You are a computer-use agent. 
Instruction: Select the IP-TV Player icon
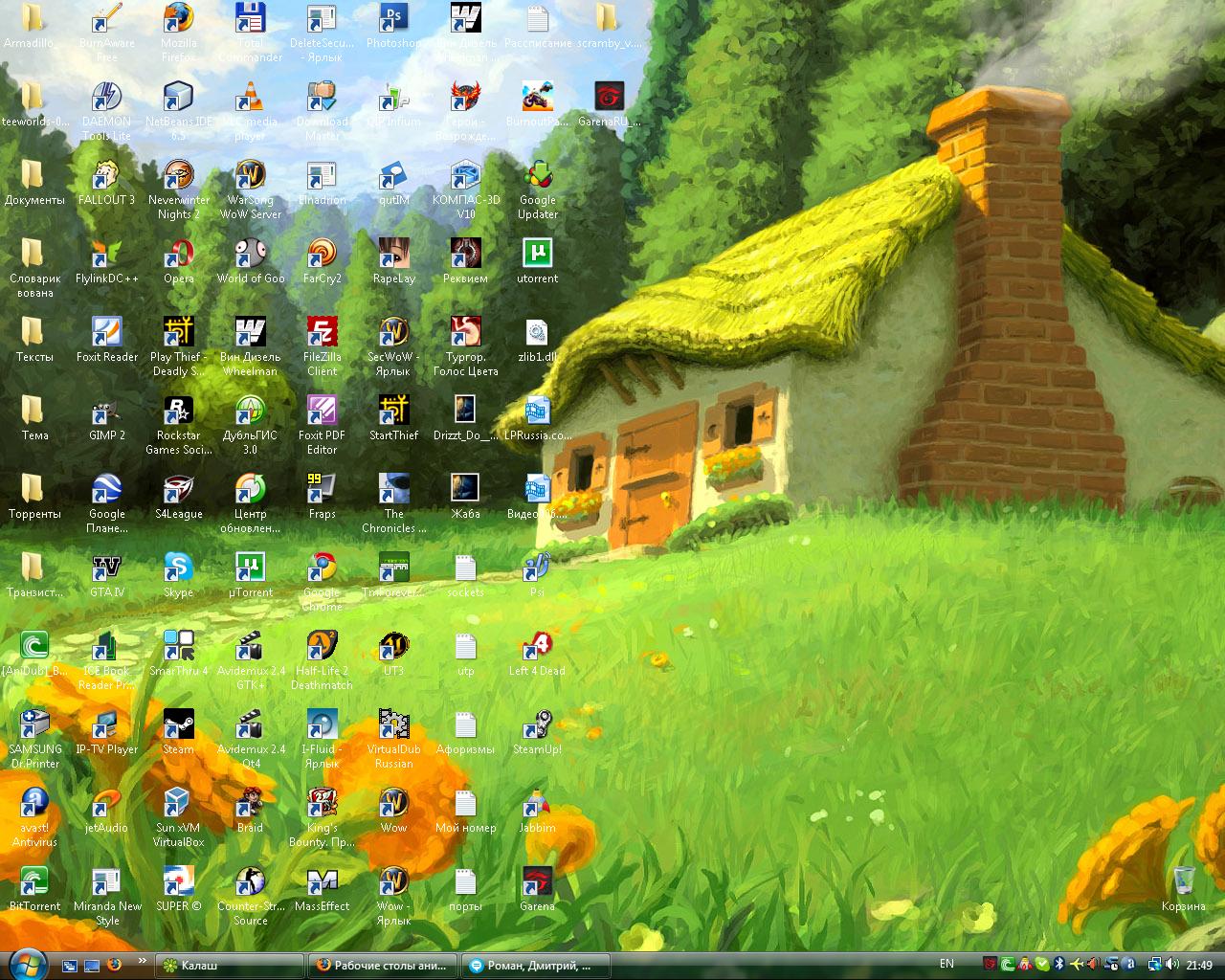[x=107, y=732]
